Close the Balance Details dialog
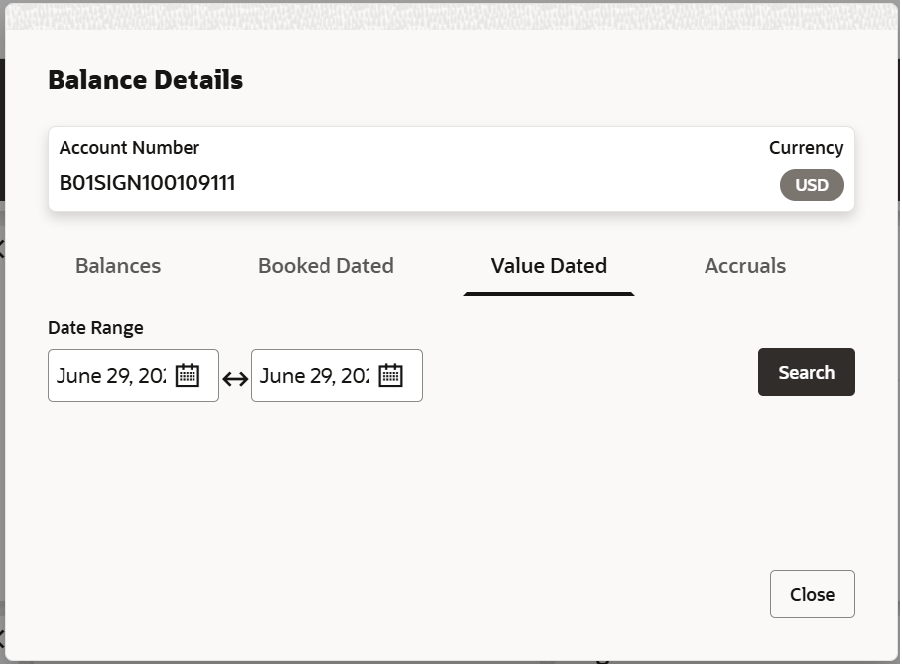This screenshot has height=665, width=902. click(812, 594)
